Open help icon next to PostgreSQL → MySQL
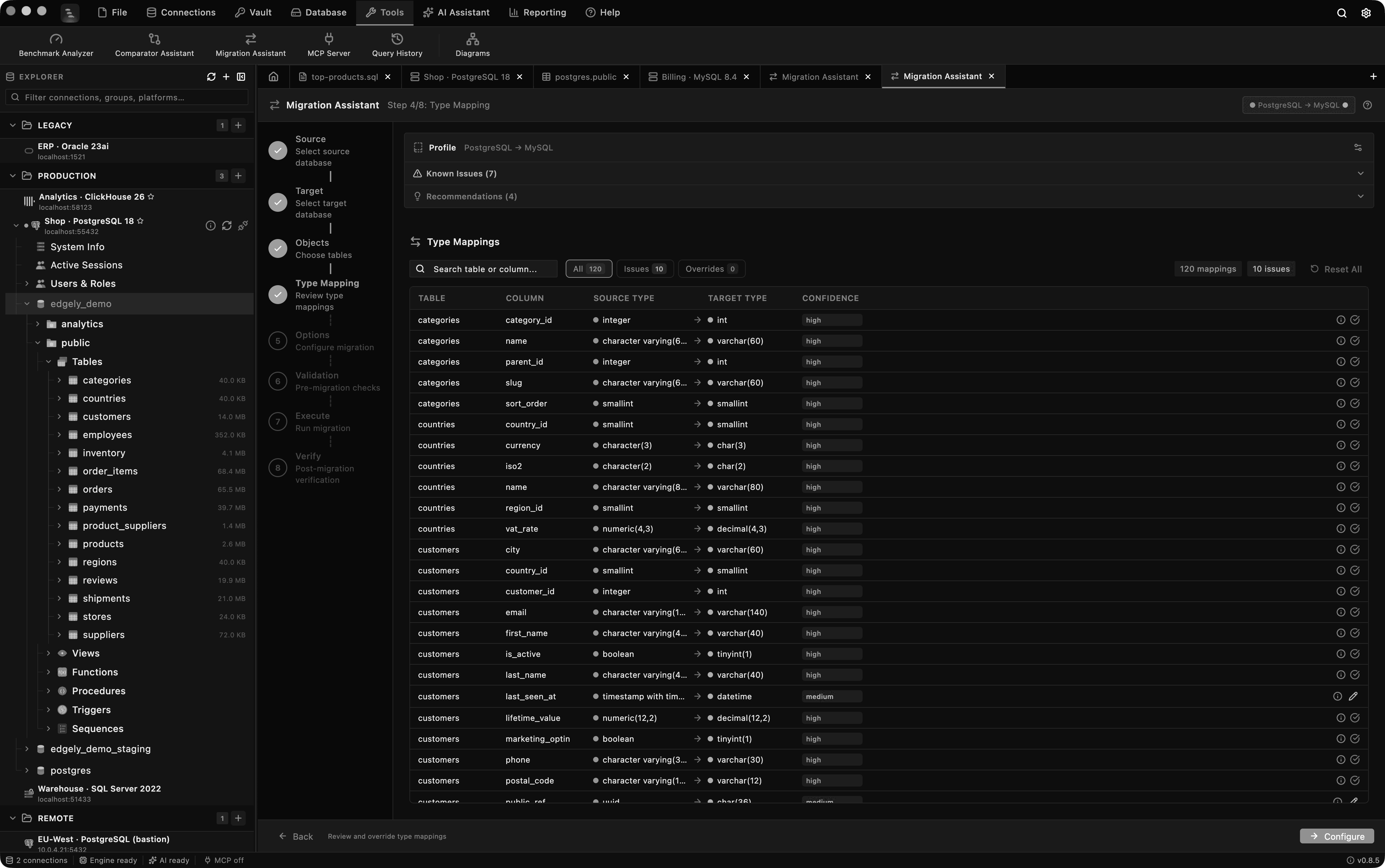This screenshot has width=1385, height=868. pos(1367,105)
